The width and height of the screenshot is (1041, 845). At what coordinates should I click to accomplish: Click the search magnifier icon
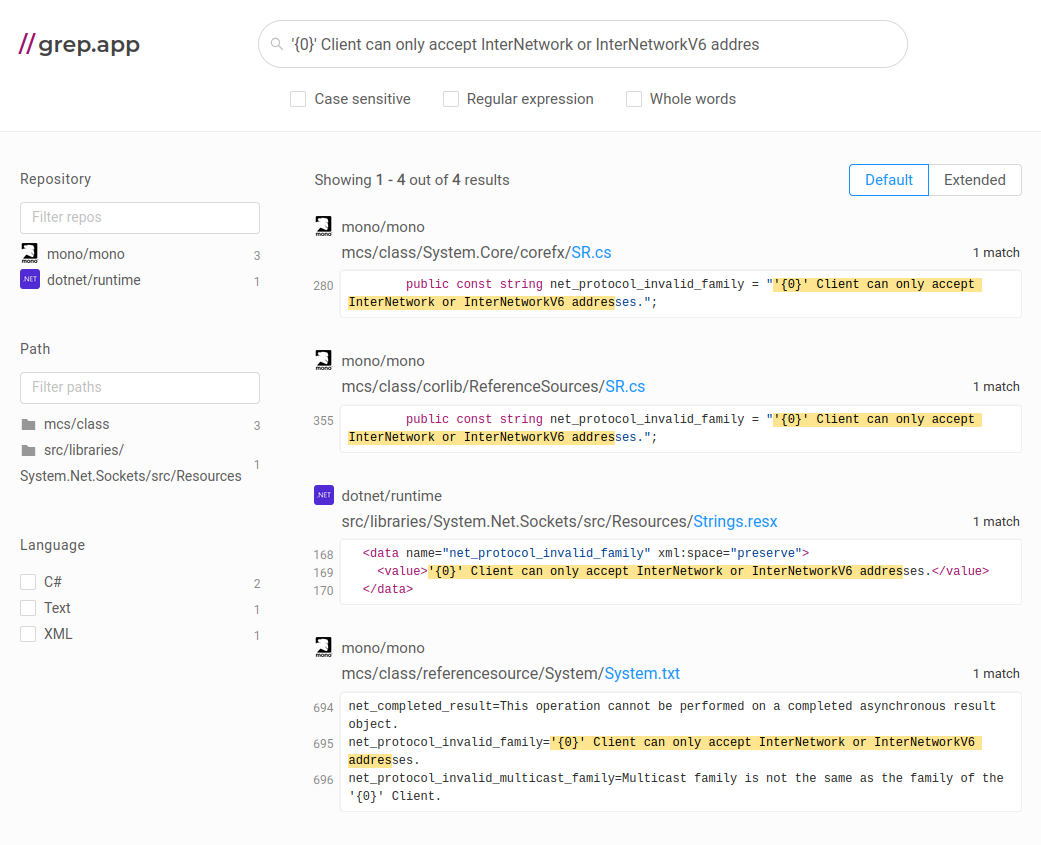tap(277, 44)
